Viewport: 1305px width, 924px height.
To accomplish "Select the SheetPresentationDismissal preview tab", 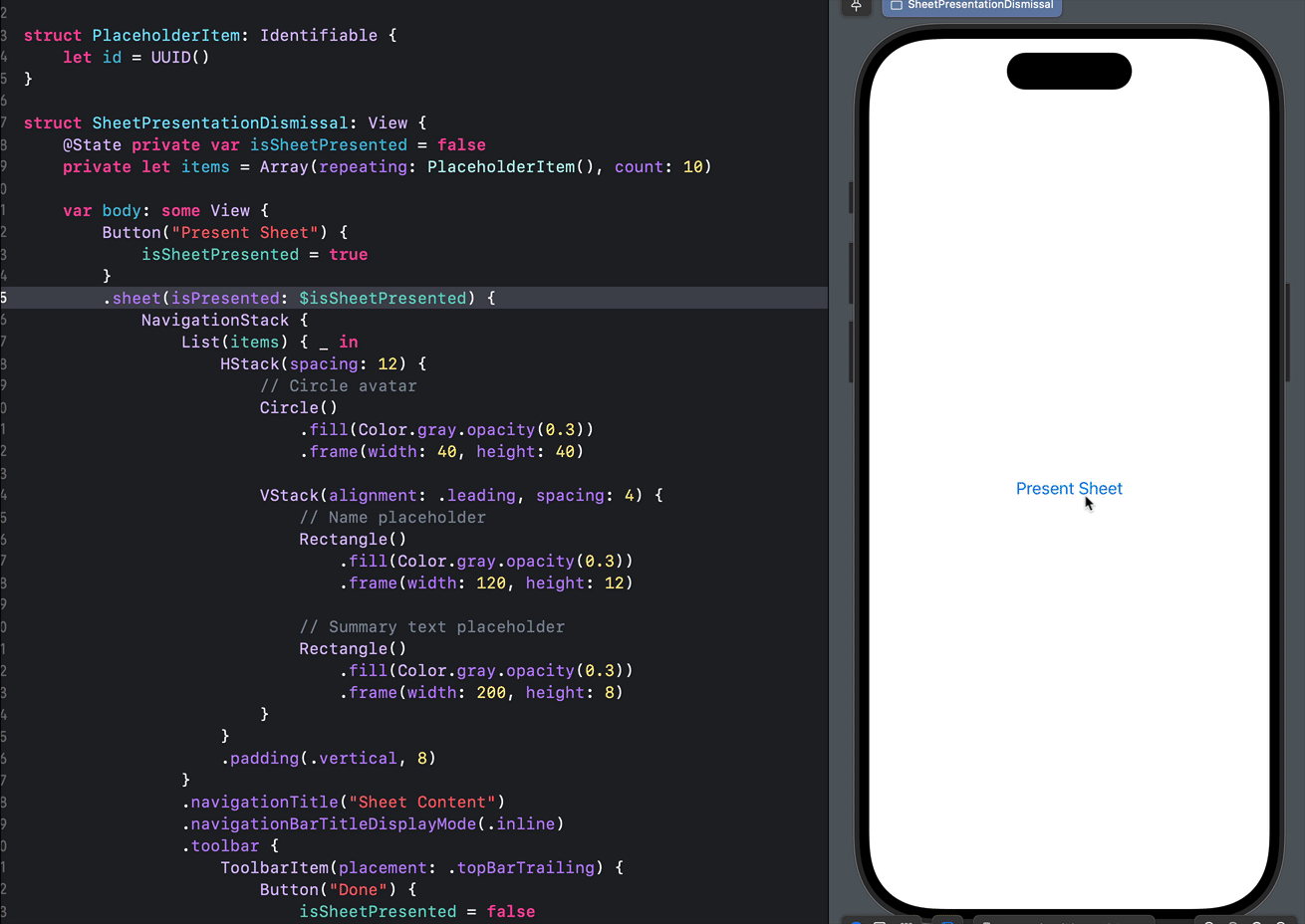I will point(972,5).
